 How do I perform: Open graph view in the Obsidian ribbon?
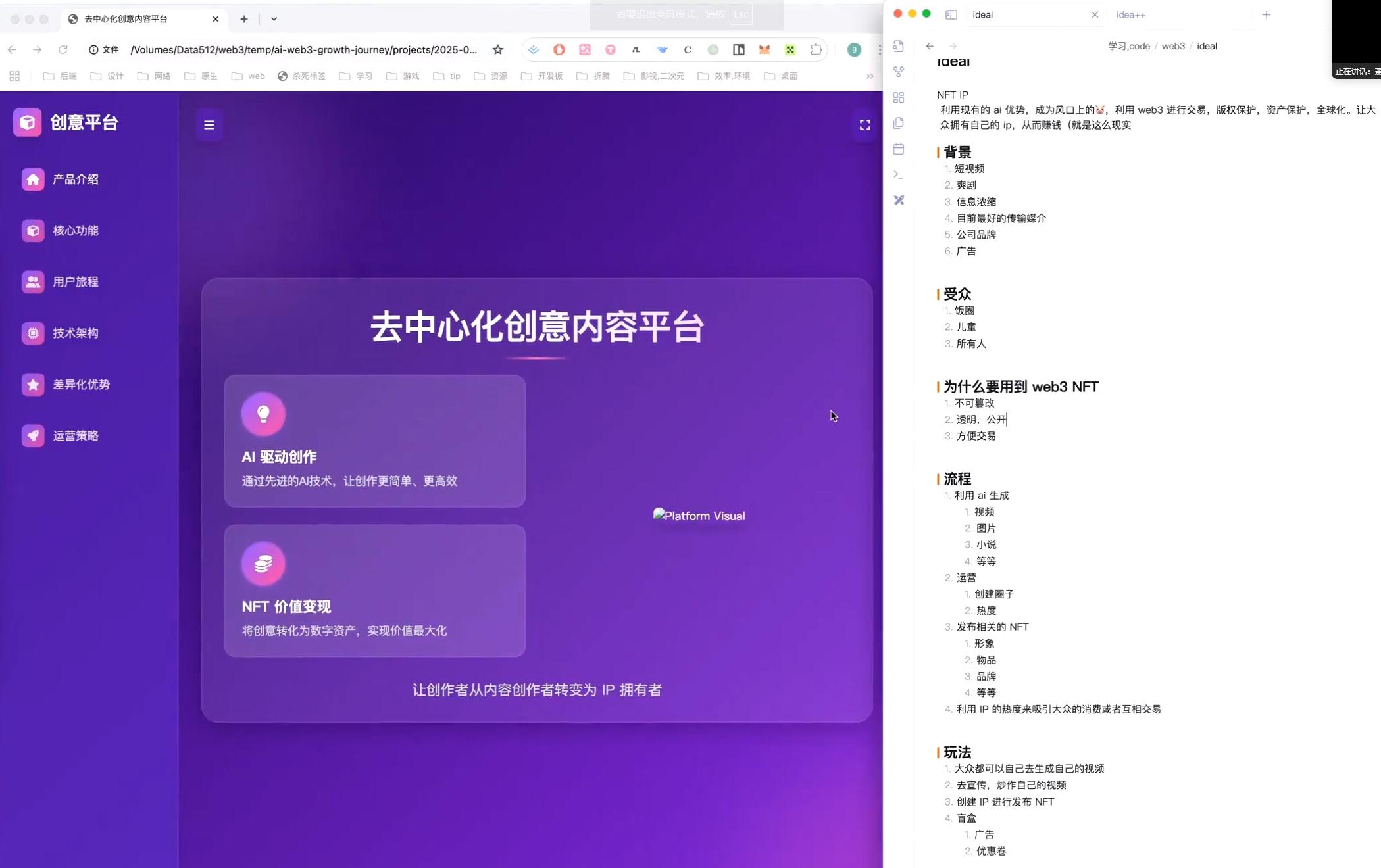point(899,72)
